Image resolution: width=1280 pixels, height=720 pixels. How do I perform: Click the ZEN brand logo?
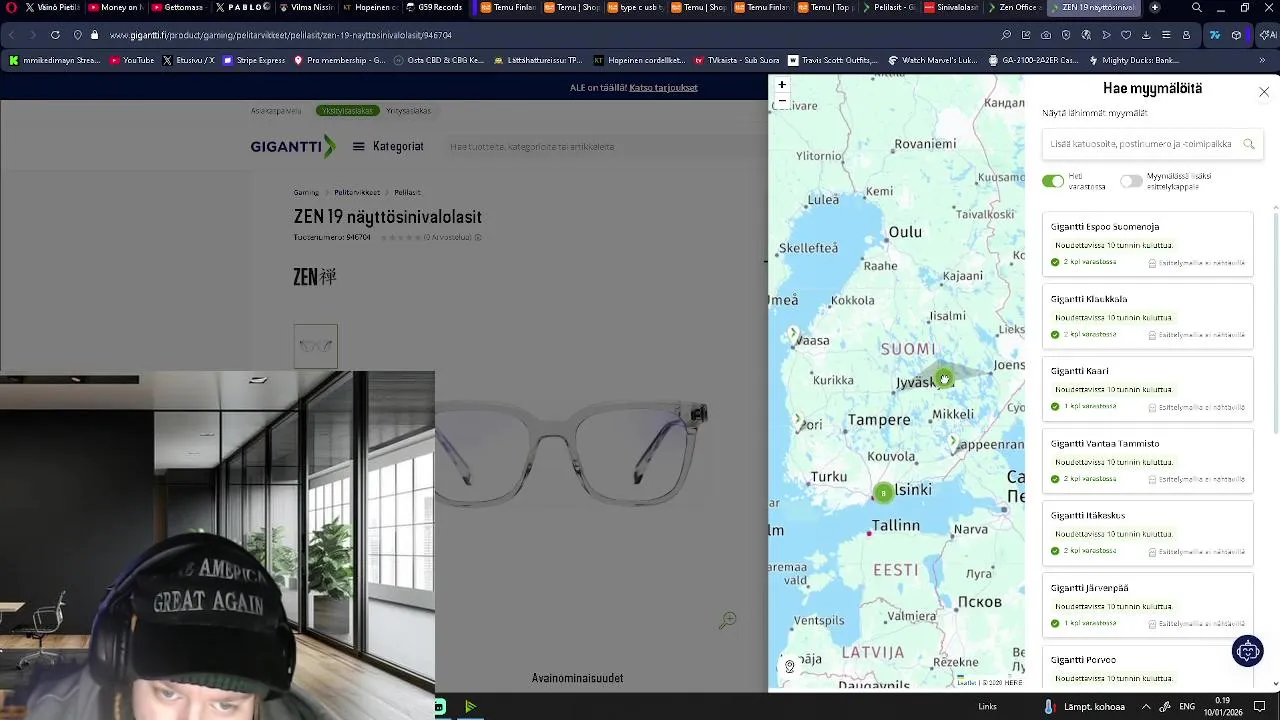315,277
